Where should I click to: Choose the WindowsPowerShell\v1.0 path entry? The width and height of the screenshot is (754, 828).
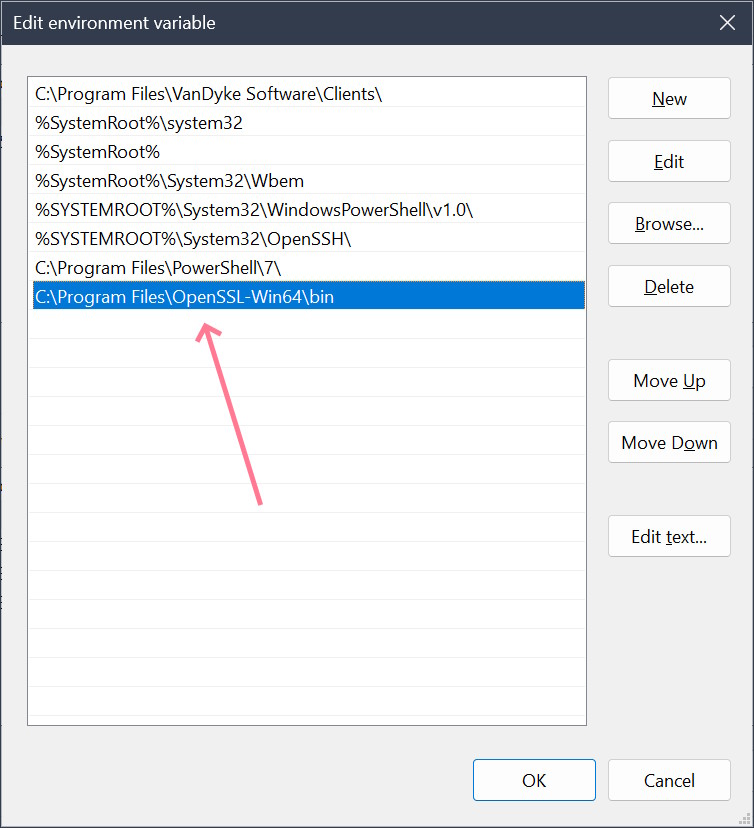(254, 210)
